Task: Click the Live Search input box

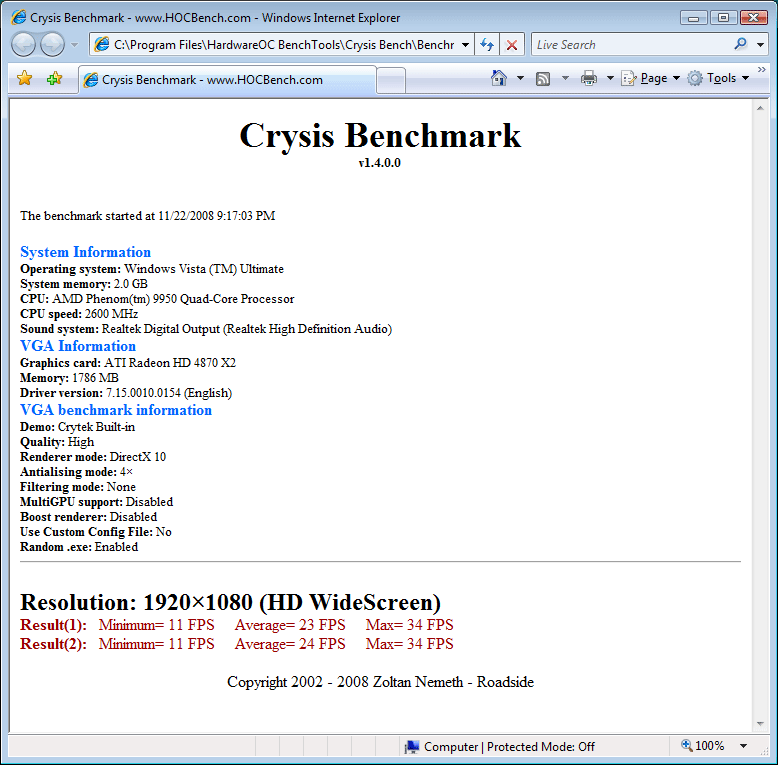Action: pos(629,45)
